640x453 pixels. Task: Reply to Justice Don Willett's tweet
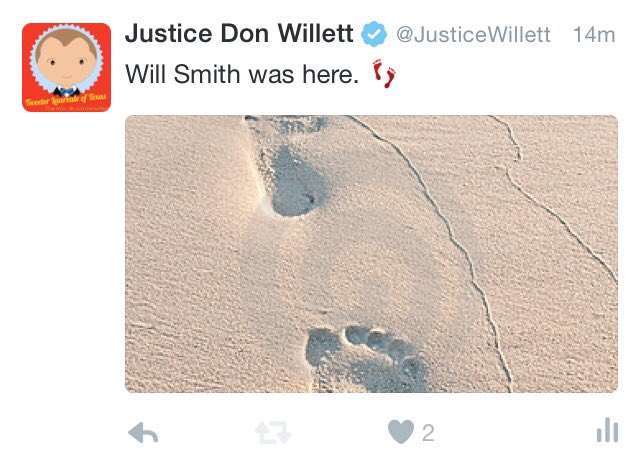[143, 433]
